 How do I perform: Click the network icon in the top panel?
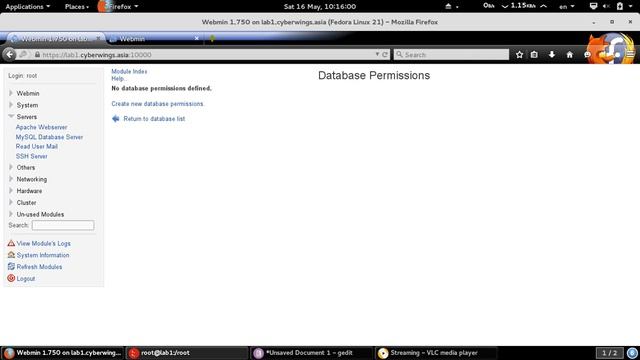coord(593,6)
